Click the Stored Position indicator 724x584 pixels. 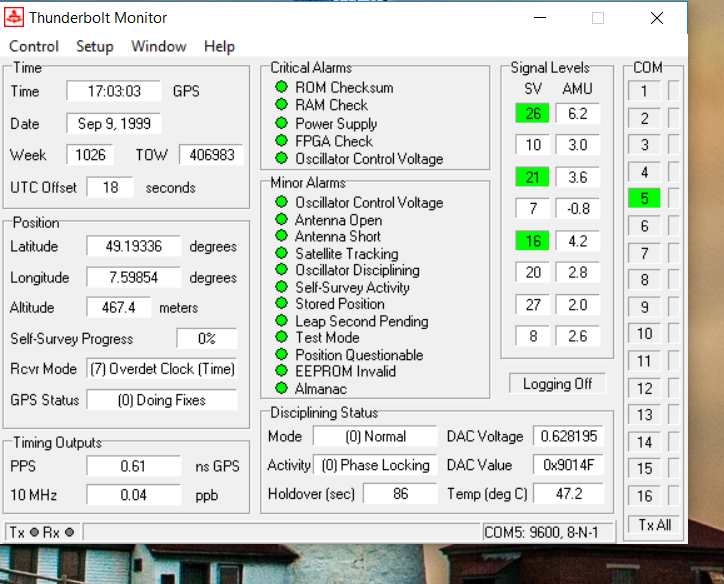point(281,303)
